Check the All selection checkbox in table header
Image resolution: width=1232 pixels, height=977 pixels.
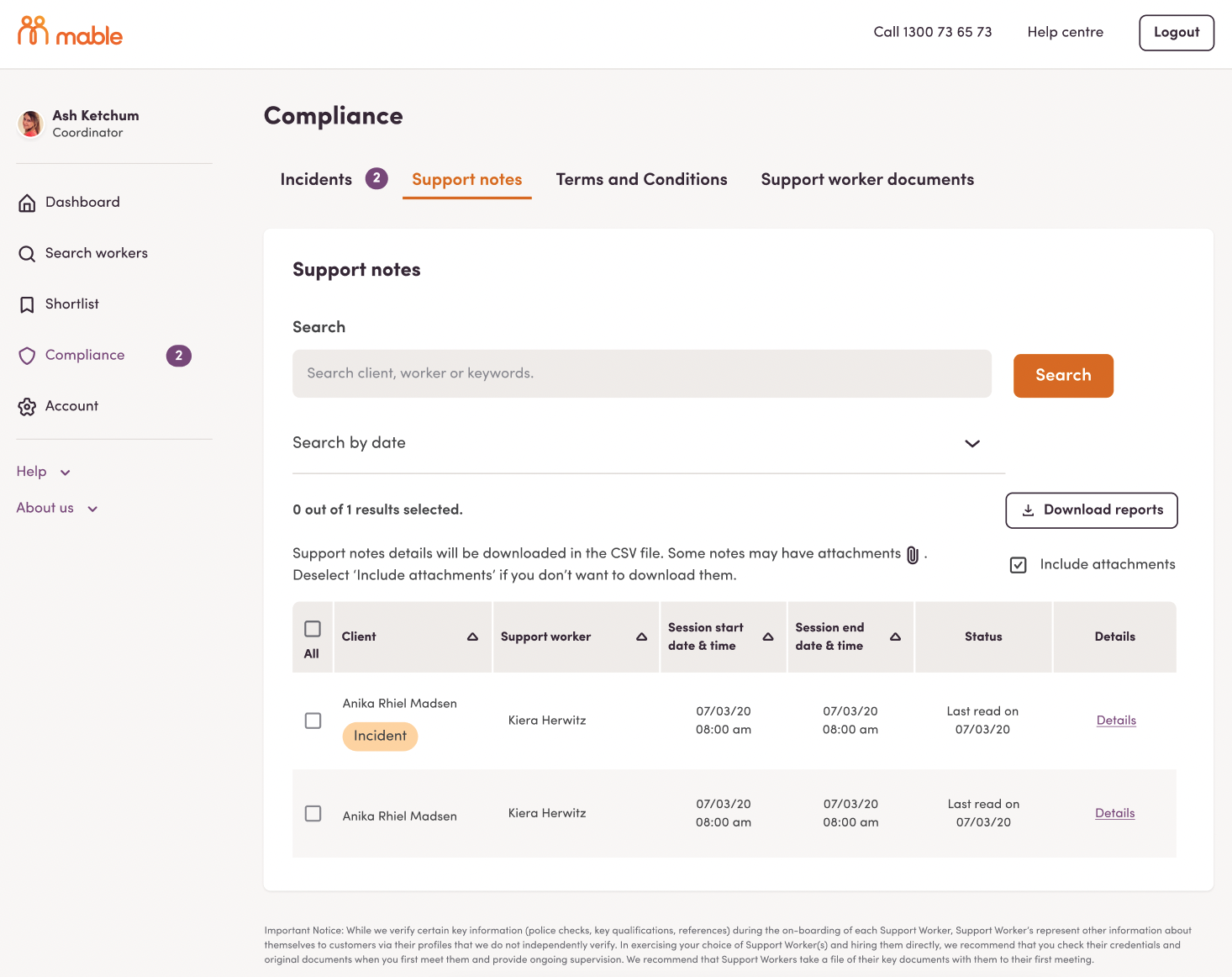(x=313, y=627)
